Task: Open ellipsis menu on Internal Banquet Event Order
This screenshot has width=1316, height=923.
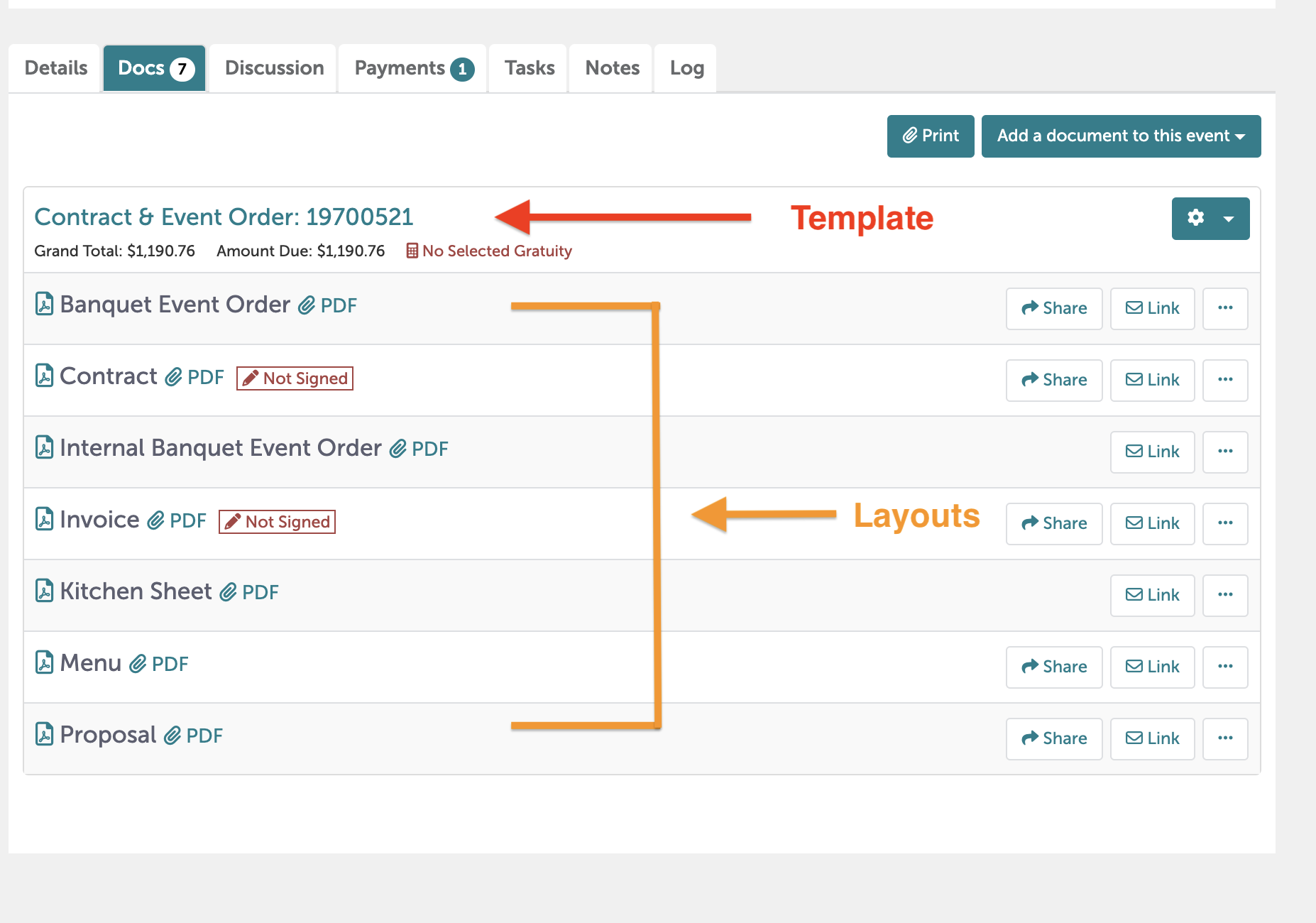Action: click(1225, 452)
